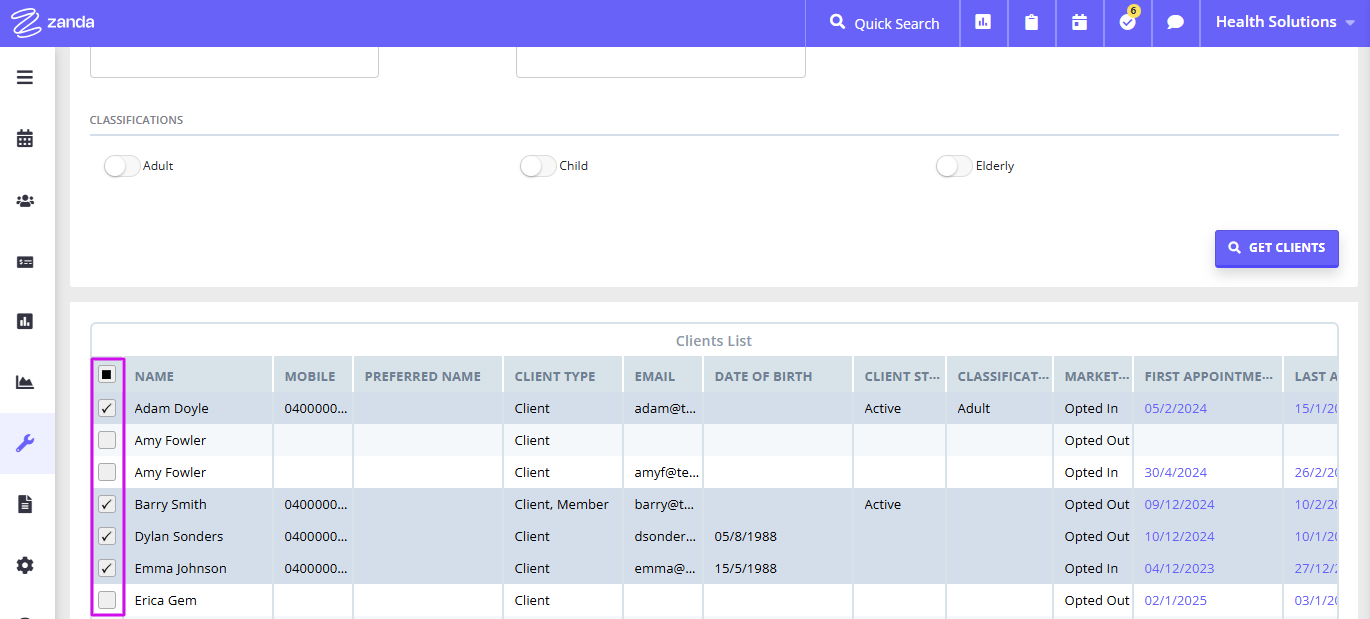Click the wrench tools icon in the sidebar
Viewport: 1370px width, 619px height.
pyautogui.click(x=25, y=443)
